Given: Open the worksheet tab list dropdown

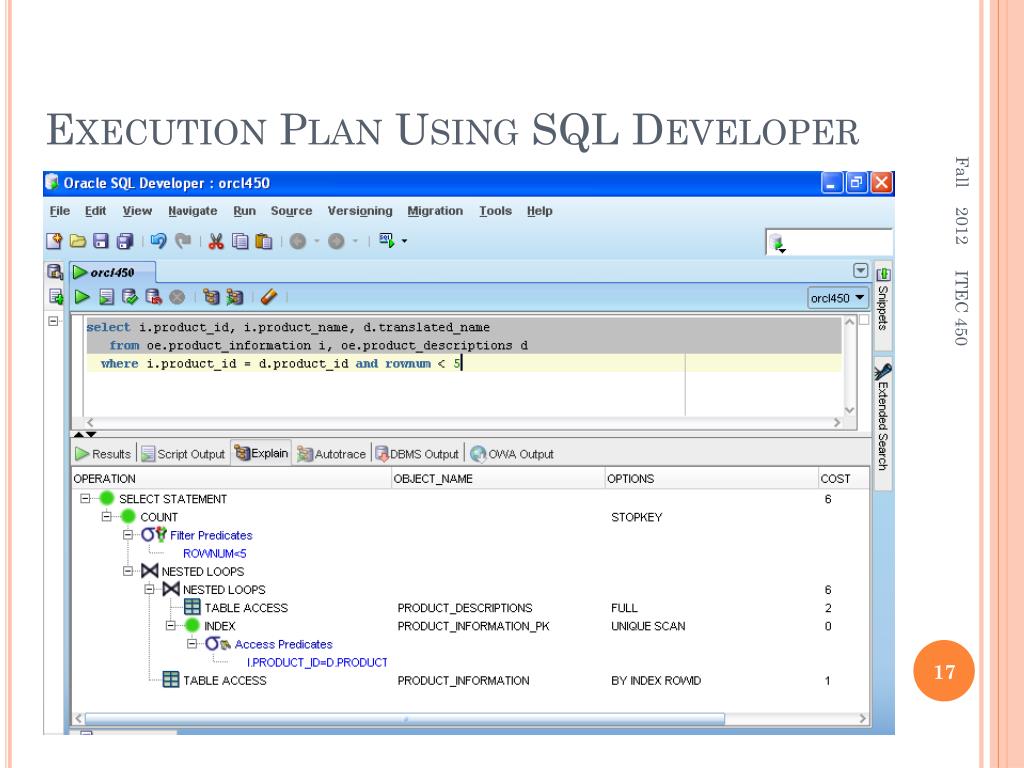Looking at the screenshot, I should click(x=861, y=270).
